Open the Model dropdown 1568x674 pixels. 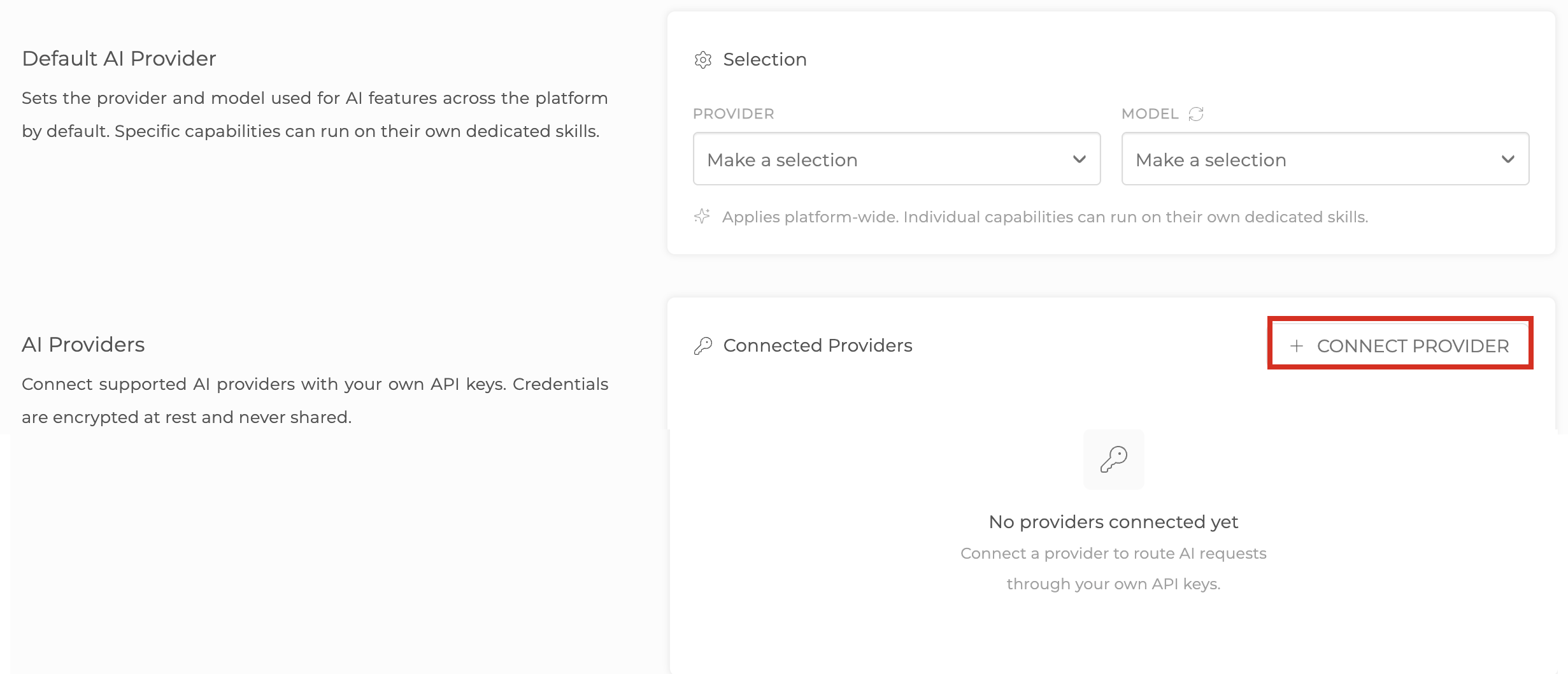[x=1325, y=159]
